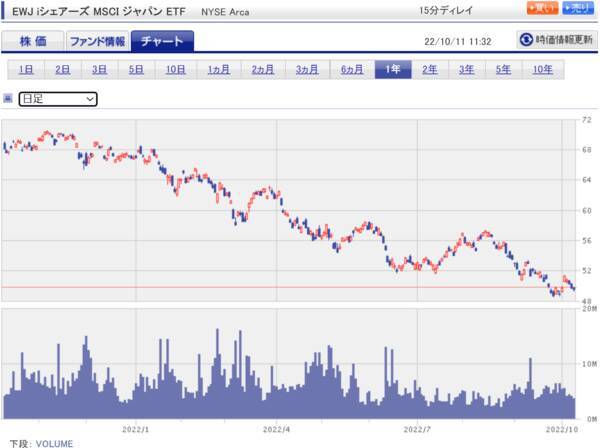The height and width of the screenshot is (448, 600).
Task: Show the 5日 chart range
Action: [136, 70]
